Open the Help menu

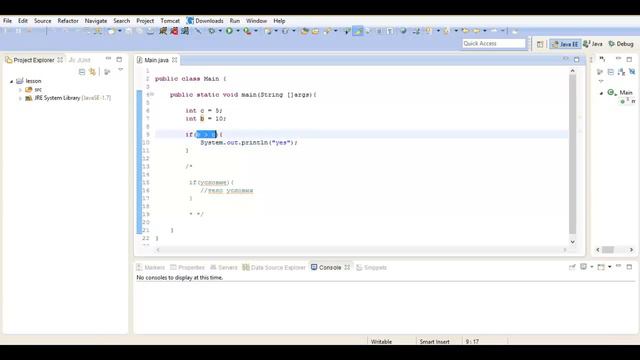[x=279, y=21]
